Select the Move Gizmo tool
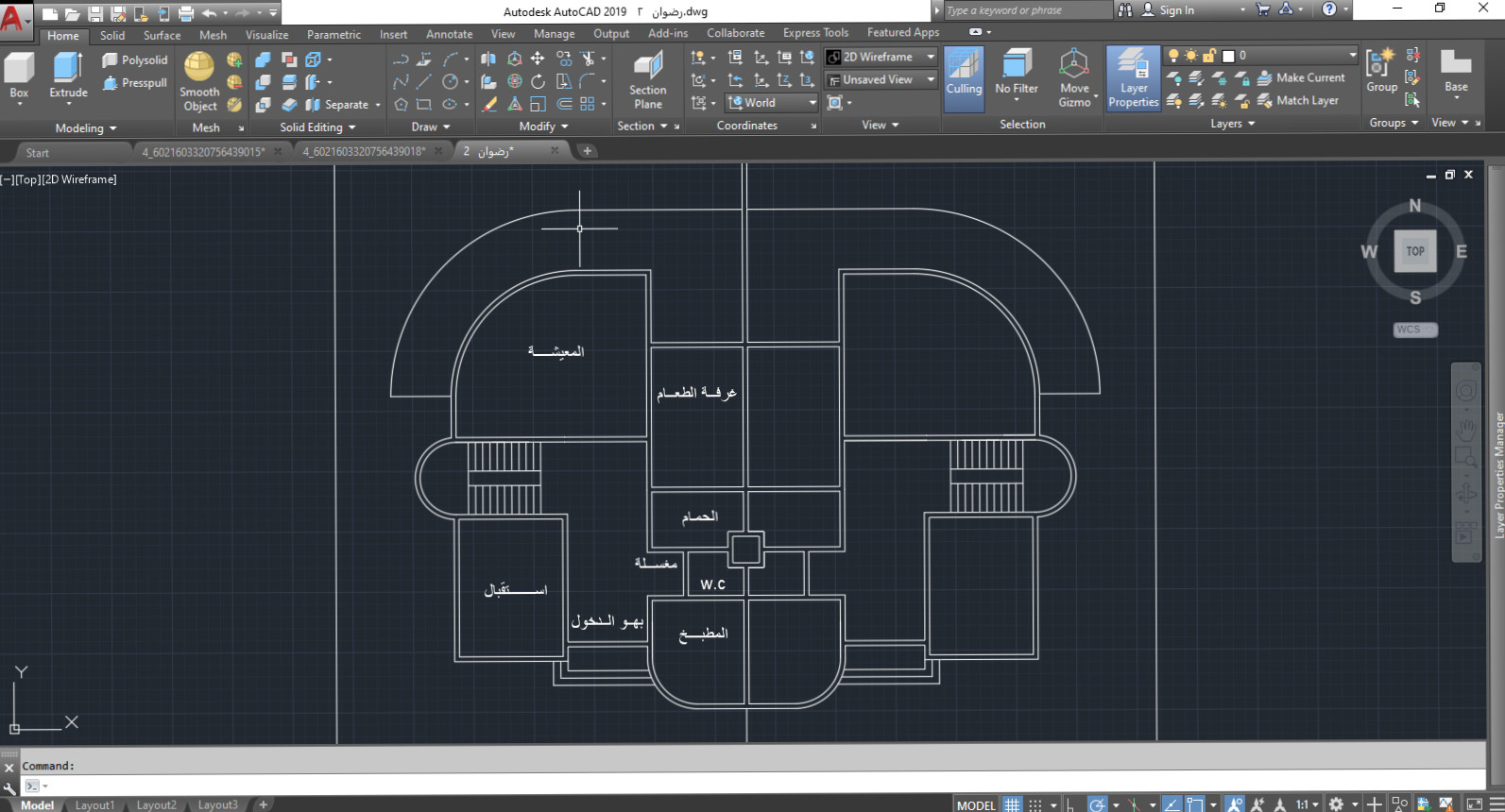The height and width of the screenshot is (812, 1505). coord(1074,77)
